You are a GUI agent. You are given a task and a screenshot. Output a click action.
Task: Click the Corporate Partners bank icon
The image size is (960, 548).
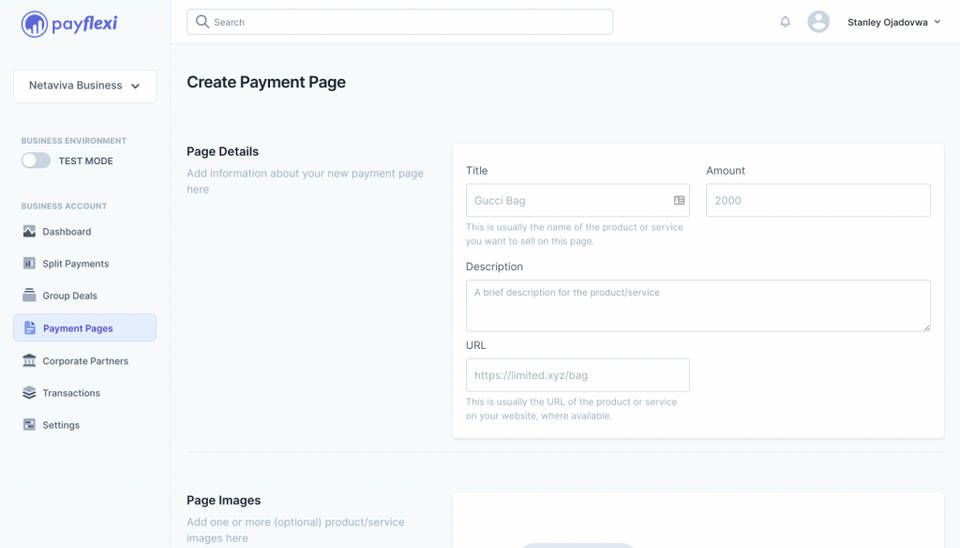pos(29,360)
